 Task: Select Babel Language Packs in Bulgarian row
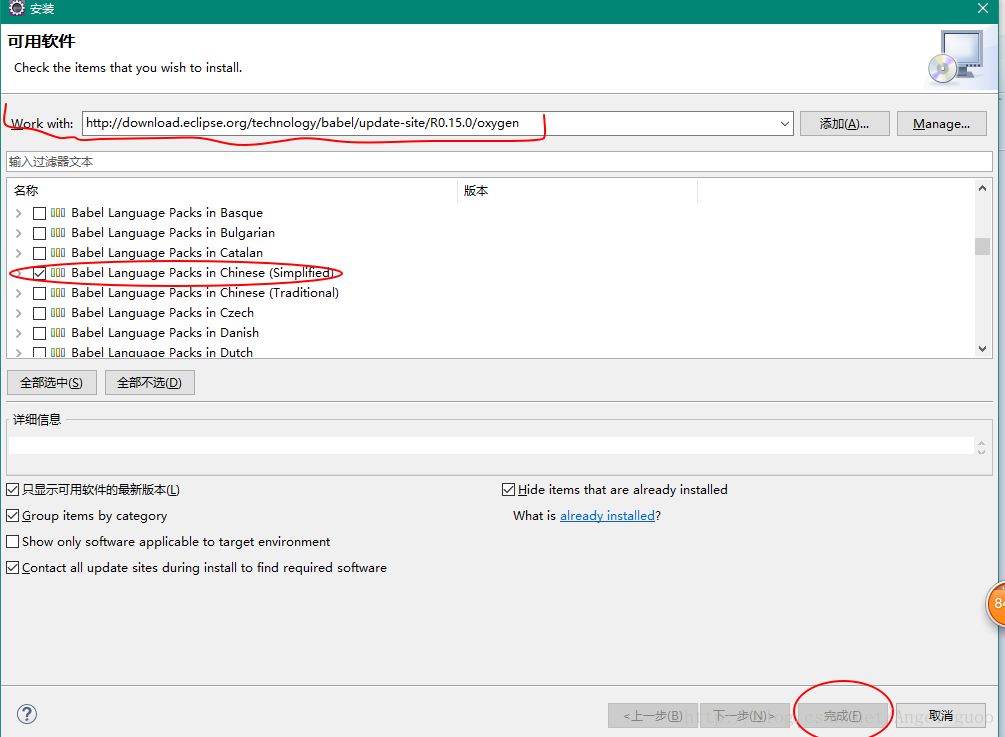[x=173, y=233]
